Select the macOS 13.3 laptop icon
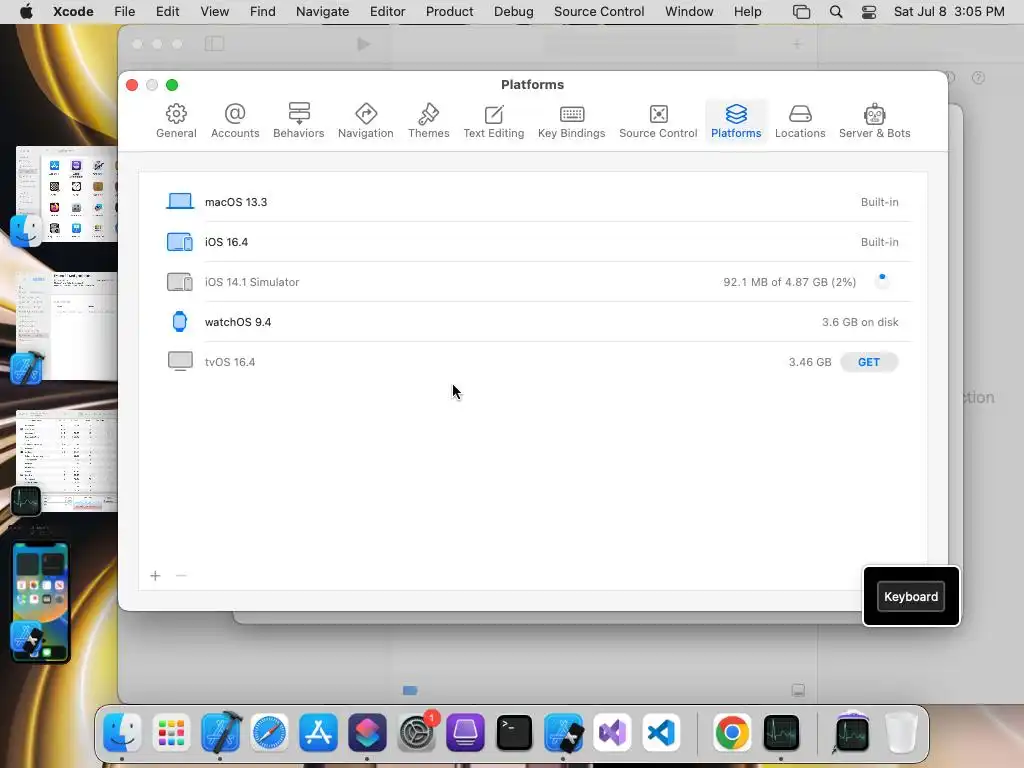 click(x=180, y=201)
